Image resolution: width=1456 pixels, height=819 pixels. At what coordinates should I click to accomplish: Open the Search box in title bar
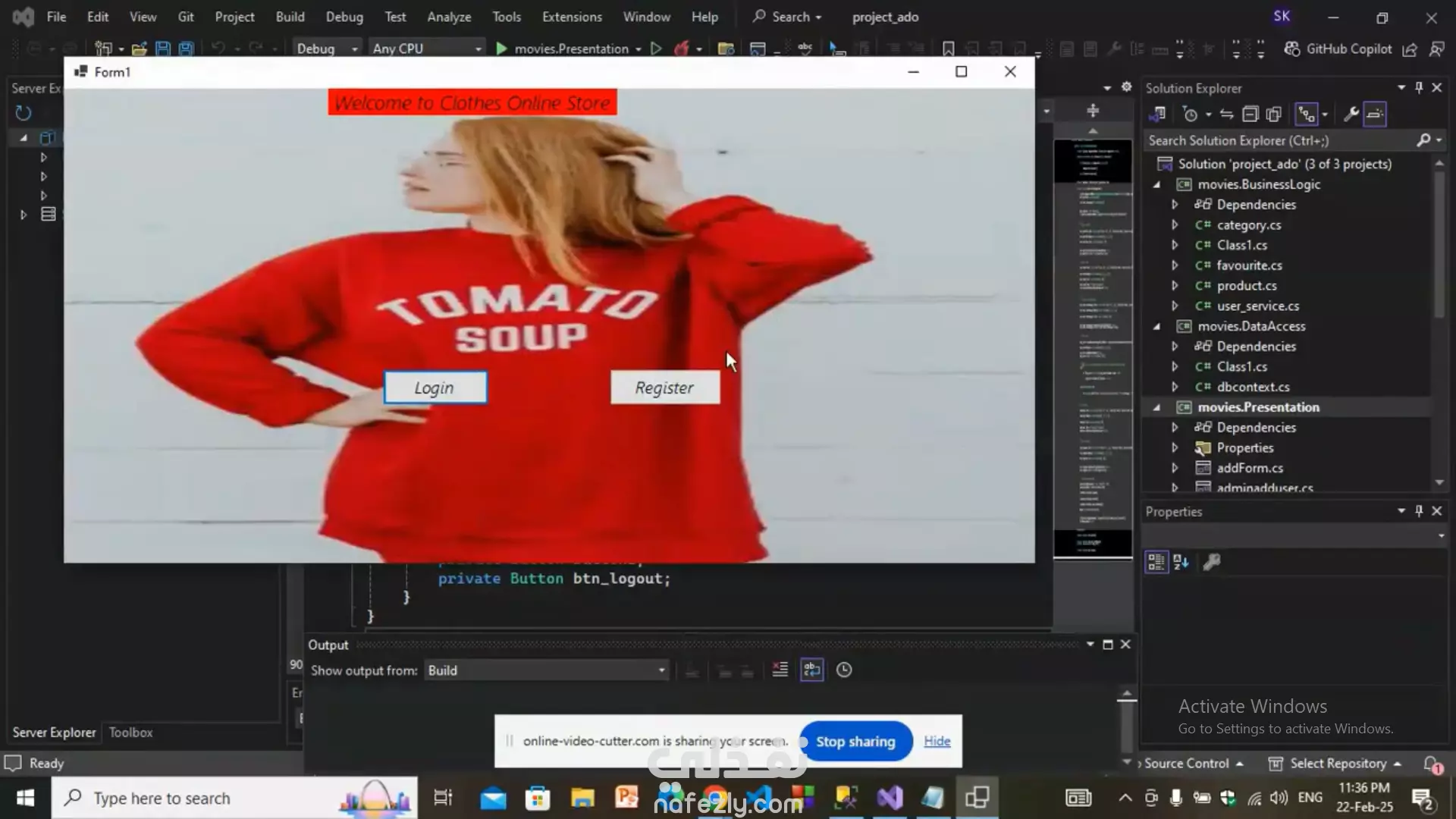click(x=787, y=17)
